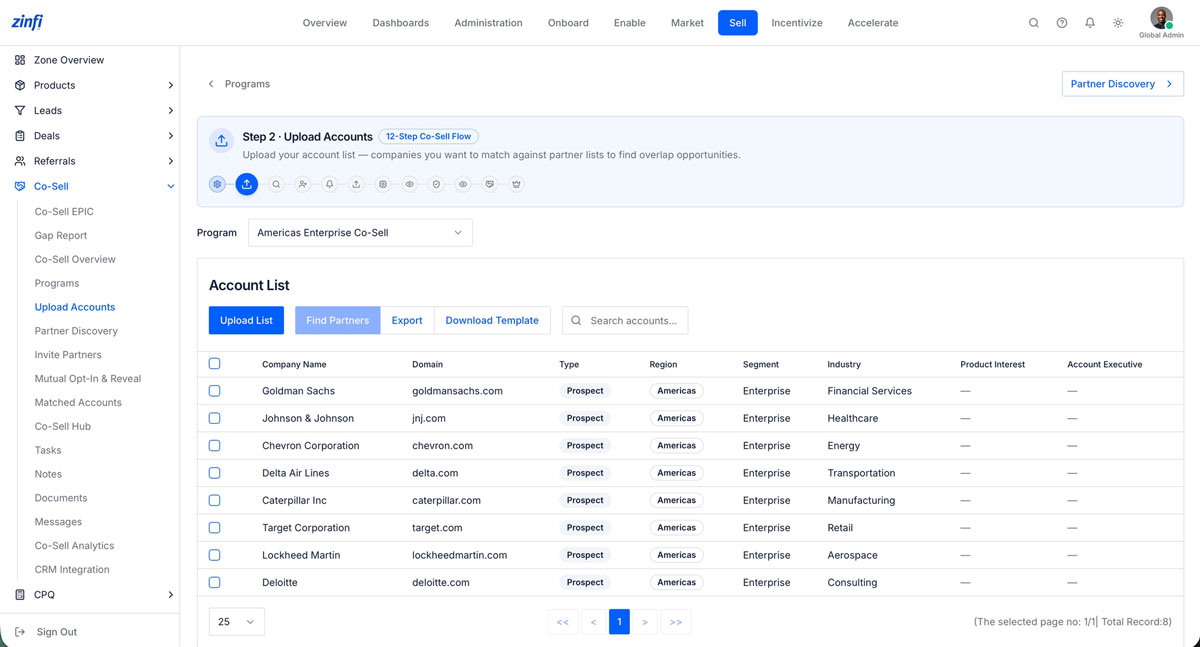Image resolution: width=1200 pixels, height=647 pixels.
Task: Open notifications bell in top header
Action: click(1090, 23)
